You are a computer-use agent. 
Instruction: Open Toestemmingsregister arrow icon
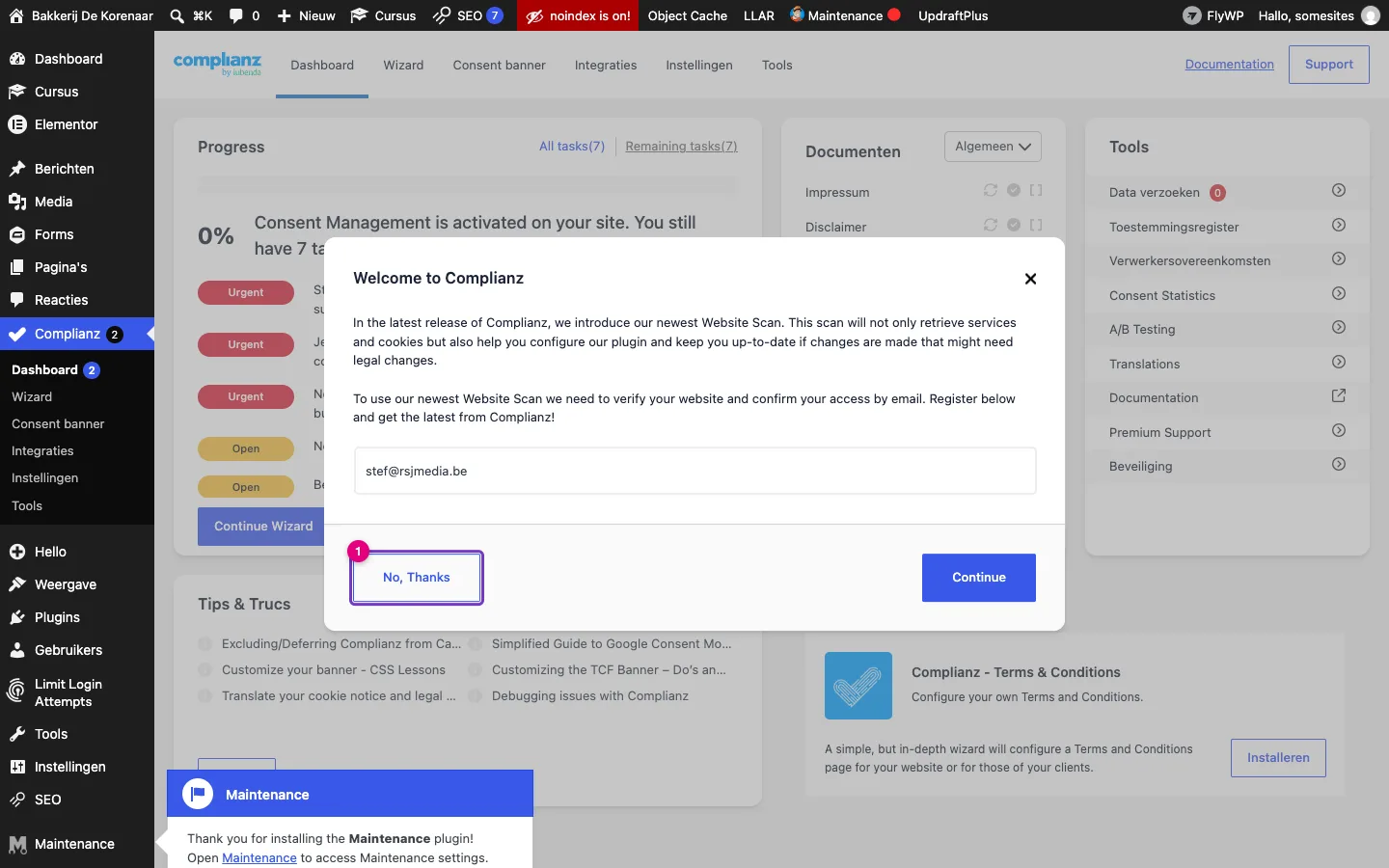tap(1339, 225)
